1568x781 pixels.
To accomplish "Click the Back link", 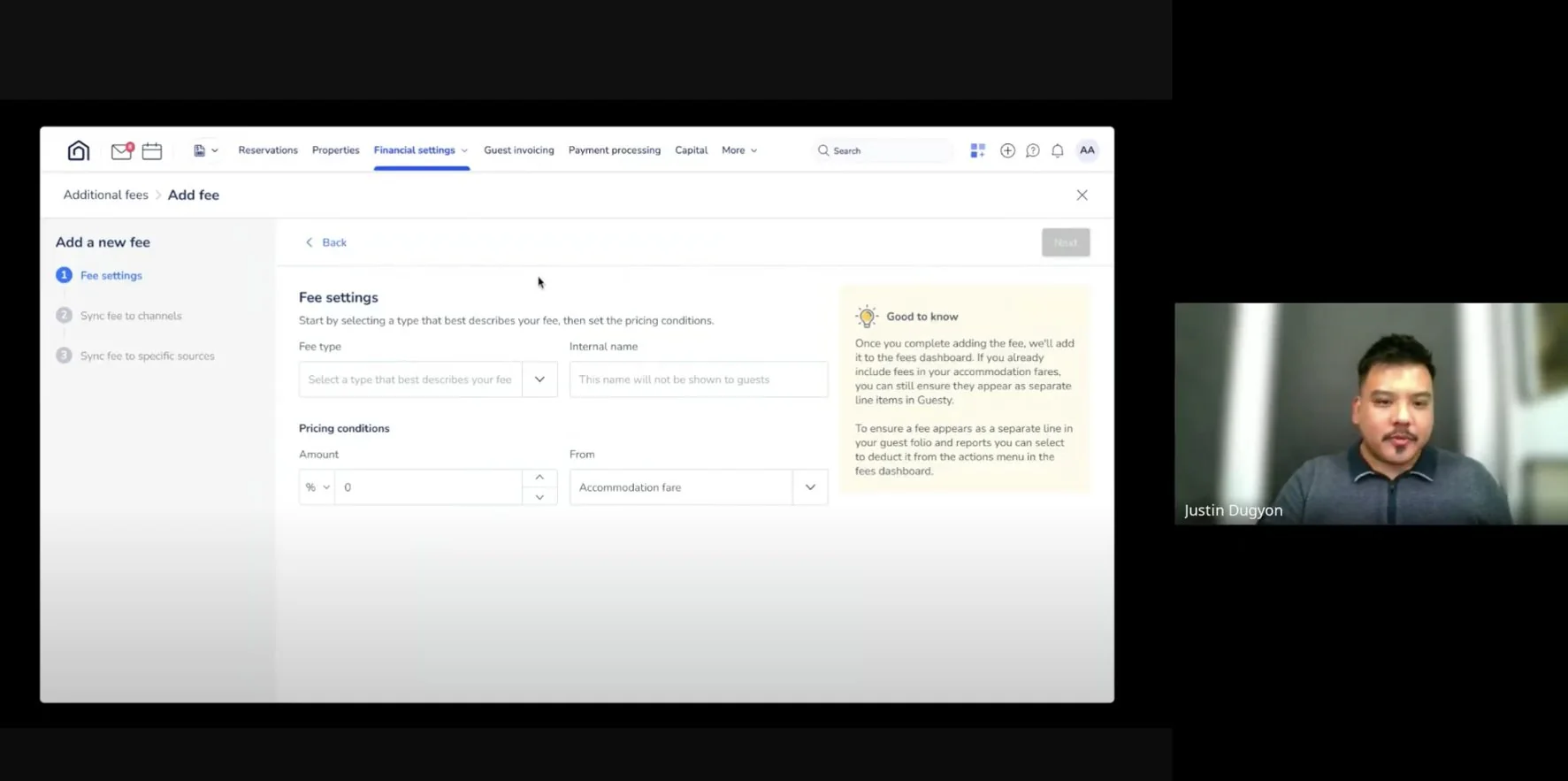I will tap(326, 242).
